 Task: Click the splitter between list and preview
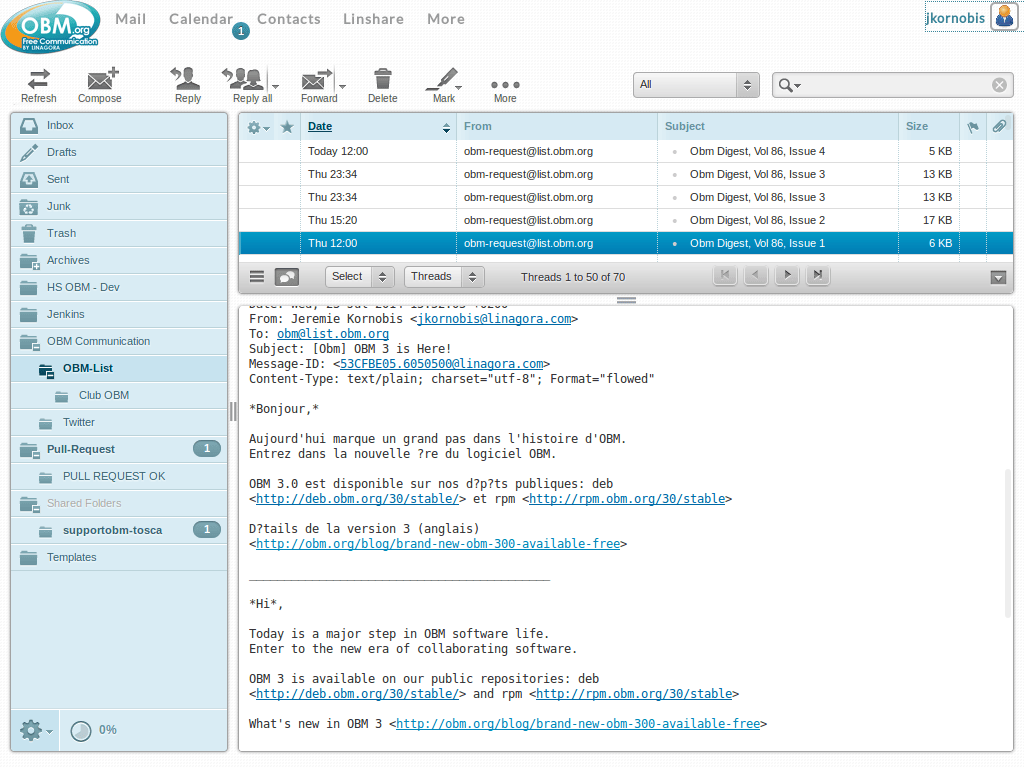[626, 300]
